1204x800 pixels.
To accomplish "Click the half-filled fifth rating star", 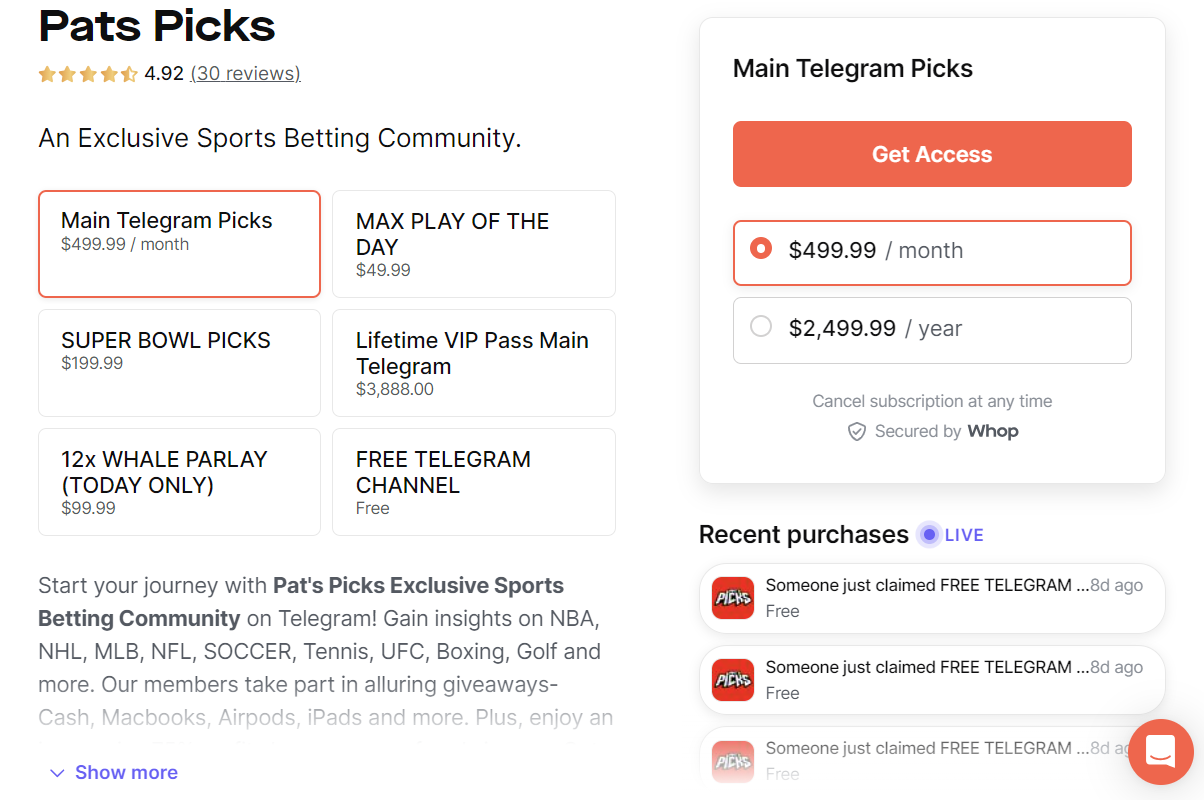I will (128, 74).
